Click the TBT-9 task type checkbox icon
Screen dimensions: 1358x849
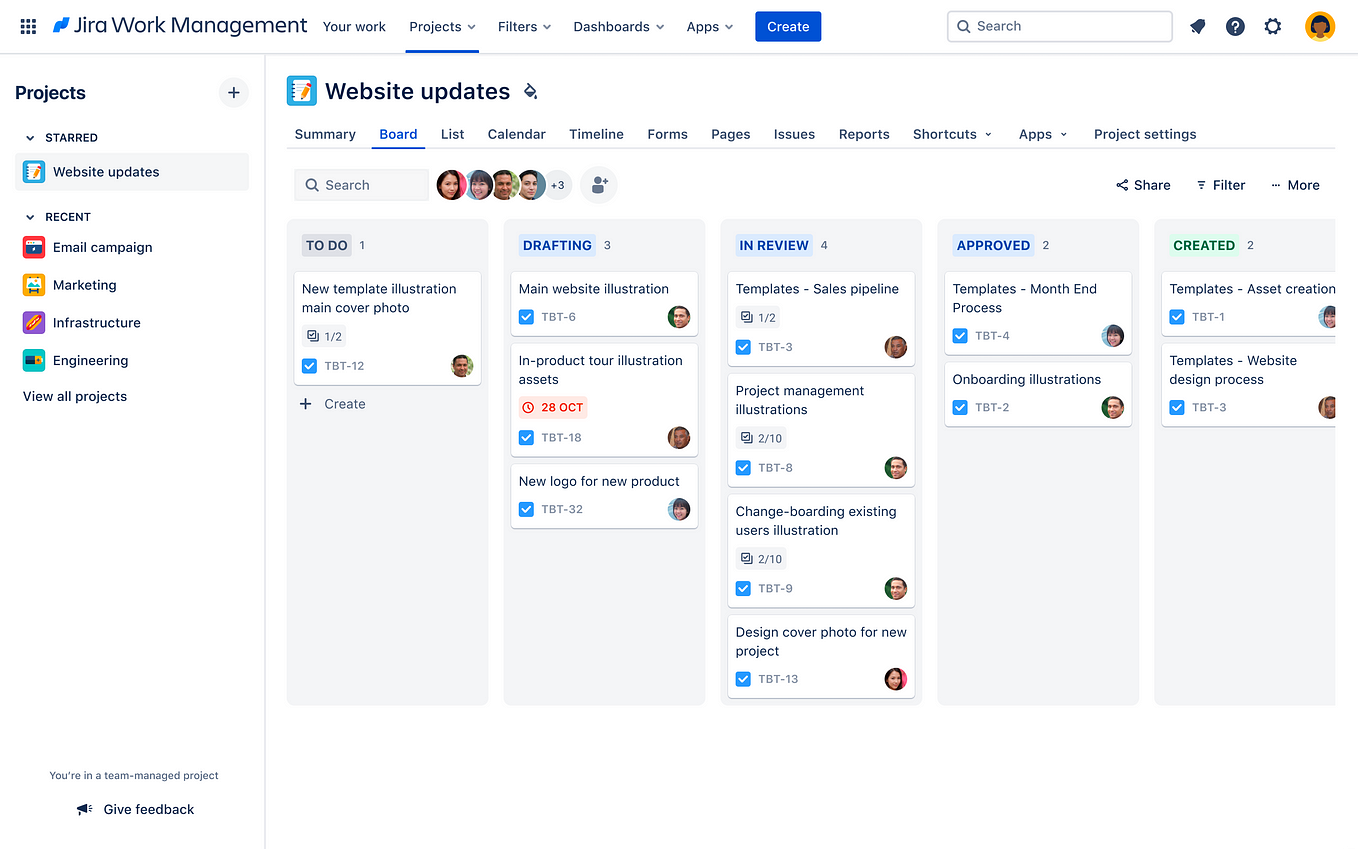[x=743, y=589]
